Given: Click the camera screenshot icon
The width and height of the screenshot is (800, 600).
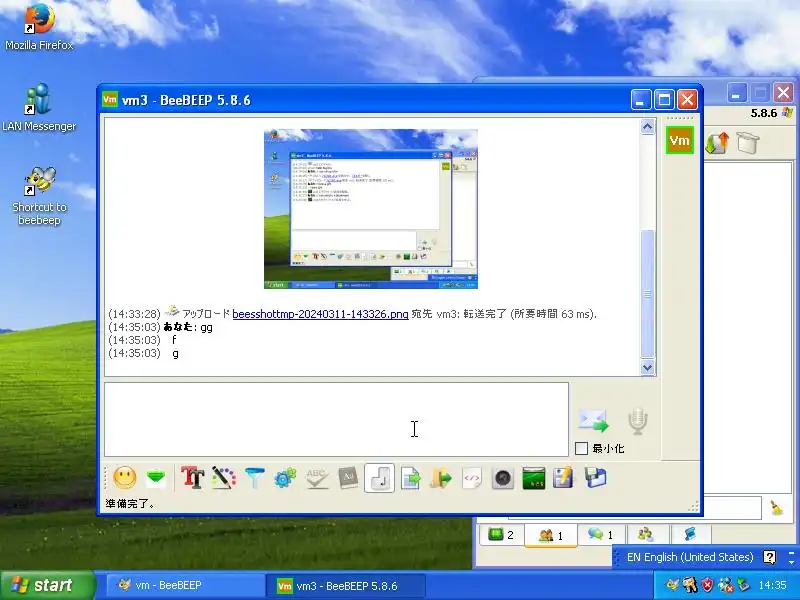Looking at the screenshot, I should coord(503,478).
